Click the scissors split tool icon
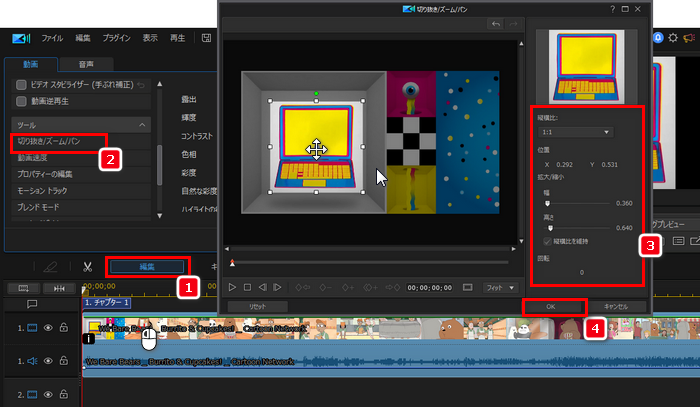The height and width of the screenshot is (407, 700). [x=88, y=267]
